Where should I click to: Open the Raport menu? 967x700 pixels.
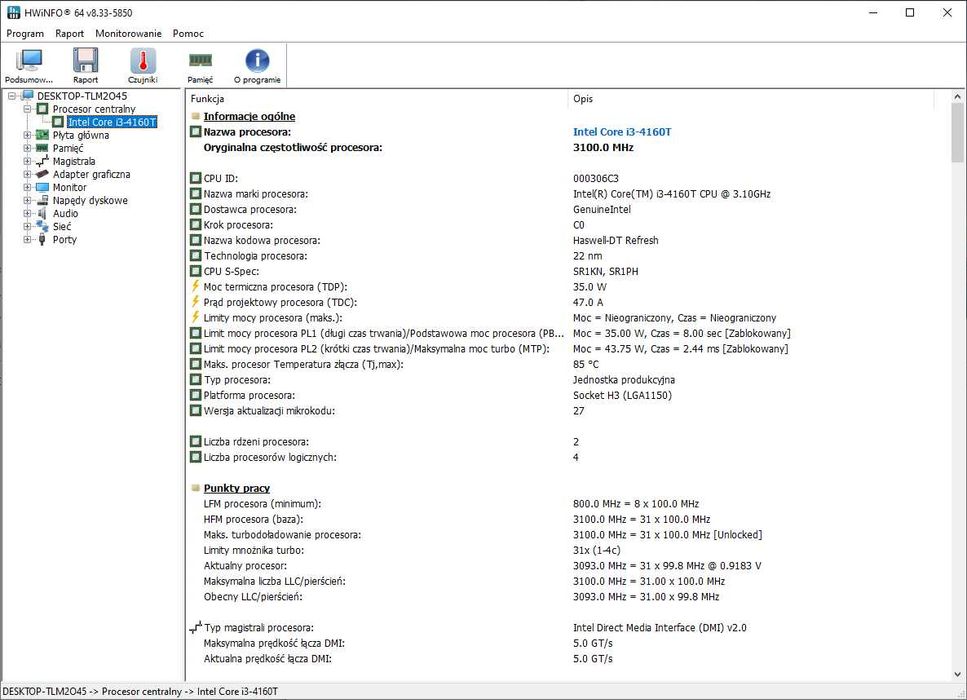coord(70,33)
